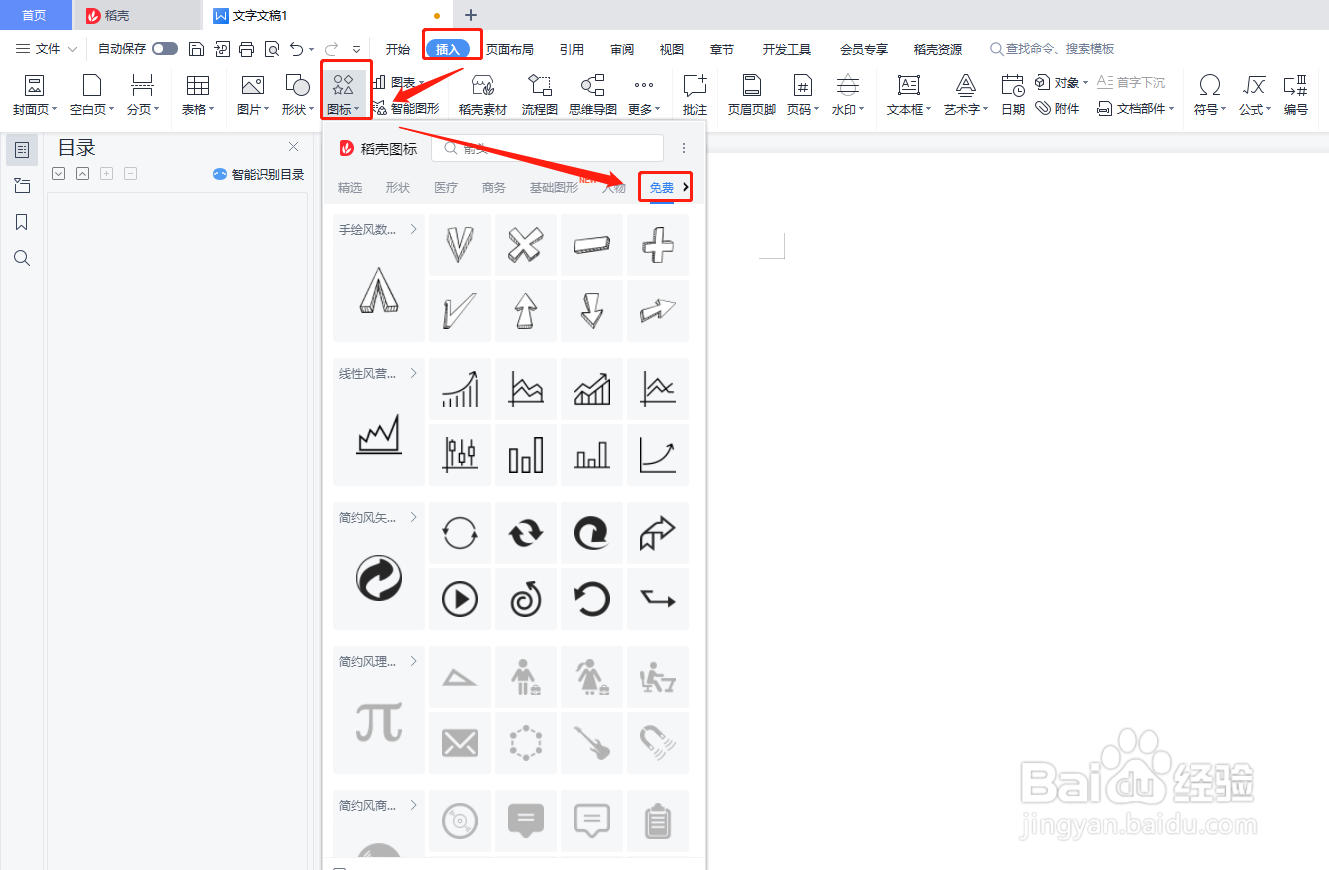Viewport: 1329px width, 870px height.
Task: Click the 智能图形 smart graphic button
Action: tap(406, 108)
